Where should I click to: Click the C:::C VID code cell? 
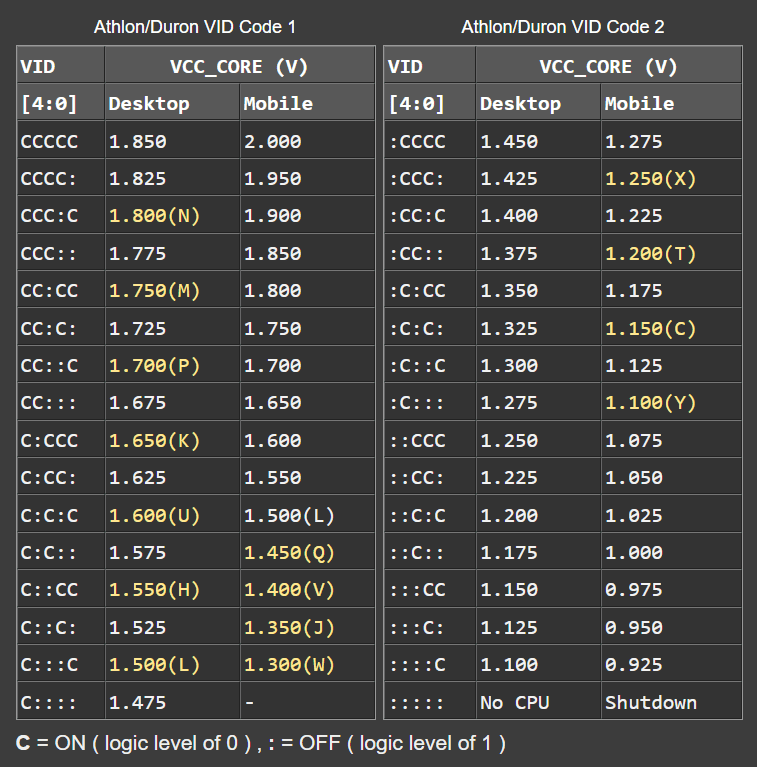coord(61,665)
